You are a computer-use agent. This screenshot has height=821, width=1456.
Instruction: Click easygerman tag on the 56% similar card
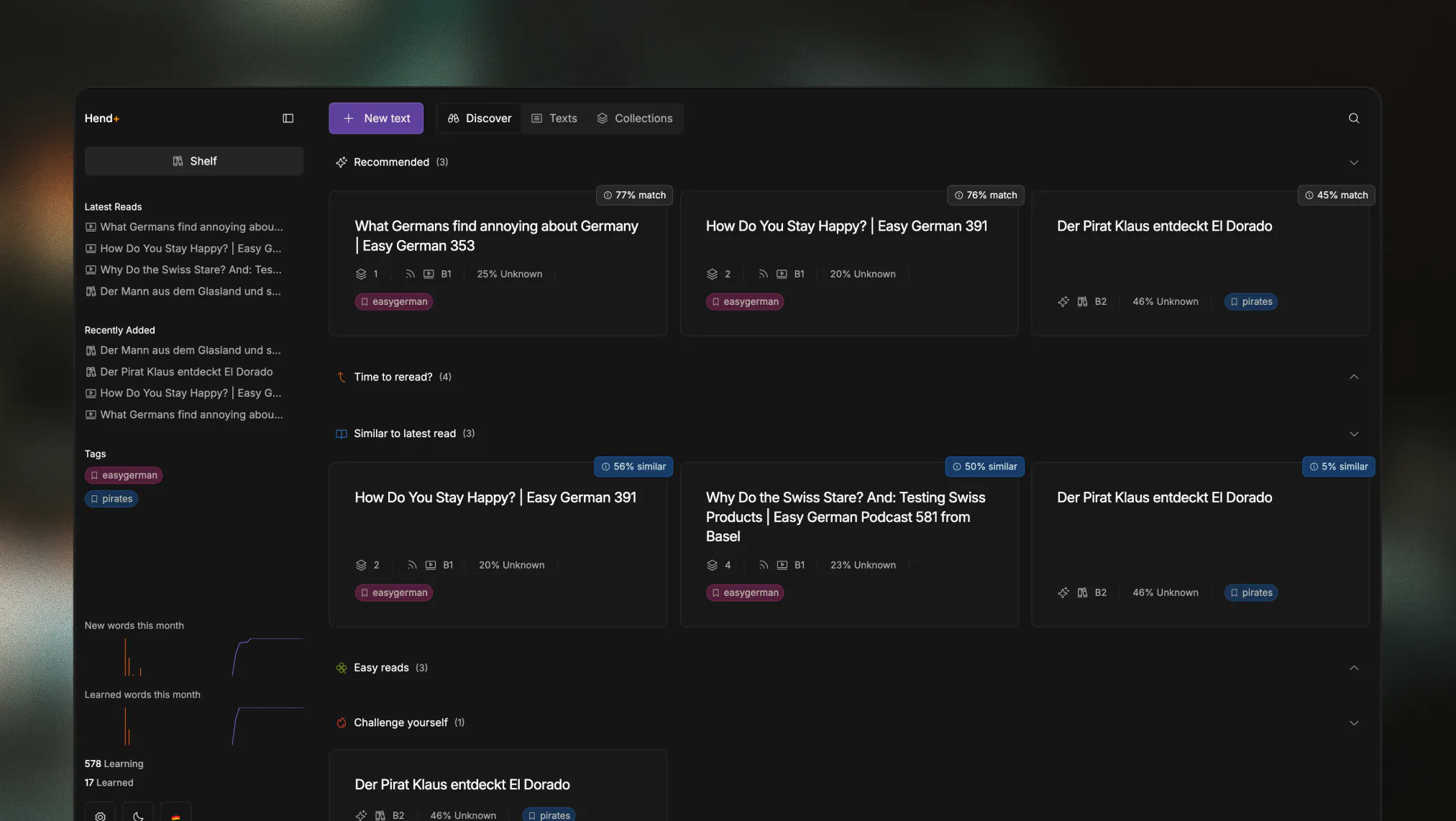tap(394, 593)
